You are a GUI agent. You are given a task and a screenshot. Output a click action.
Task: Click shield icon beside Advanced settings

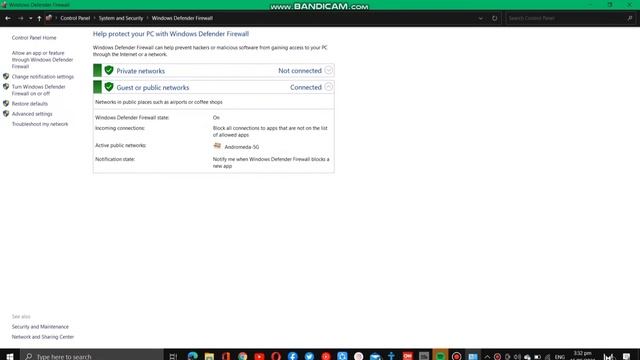point(6,113)
